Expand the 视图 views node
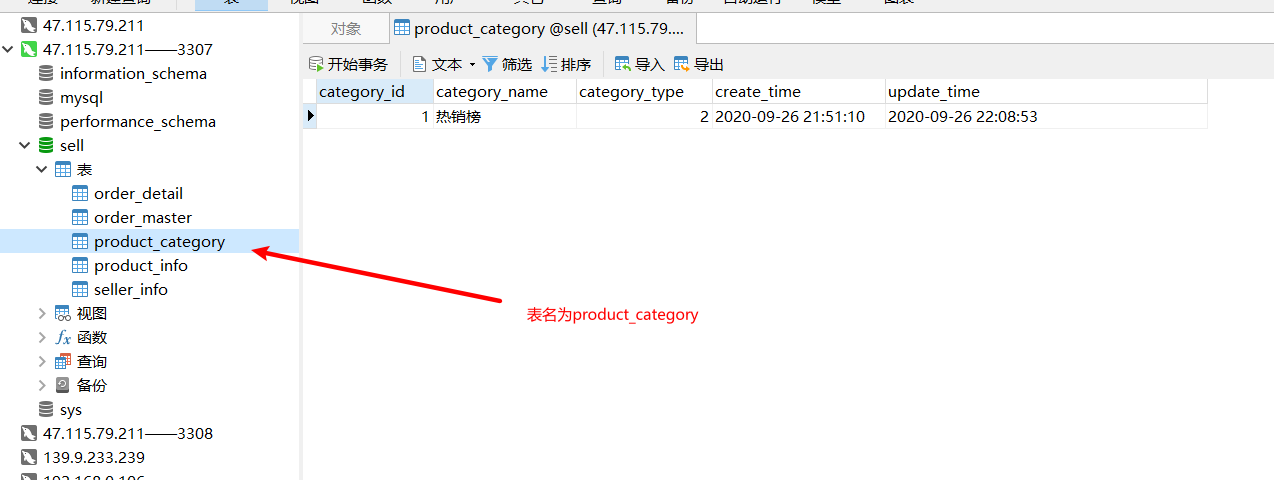1274x480 pixels. coord(42,313)
